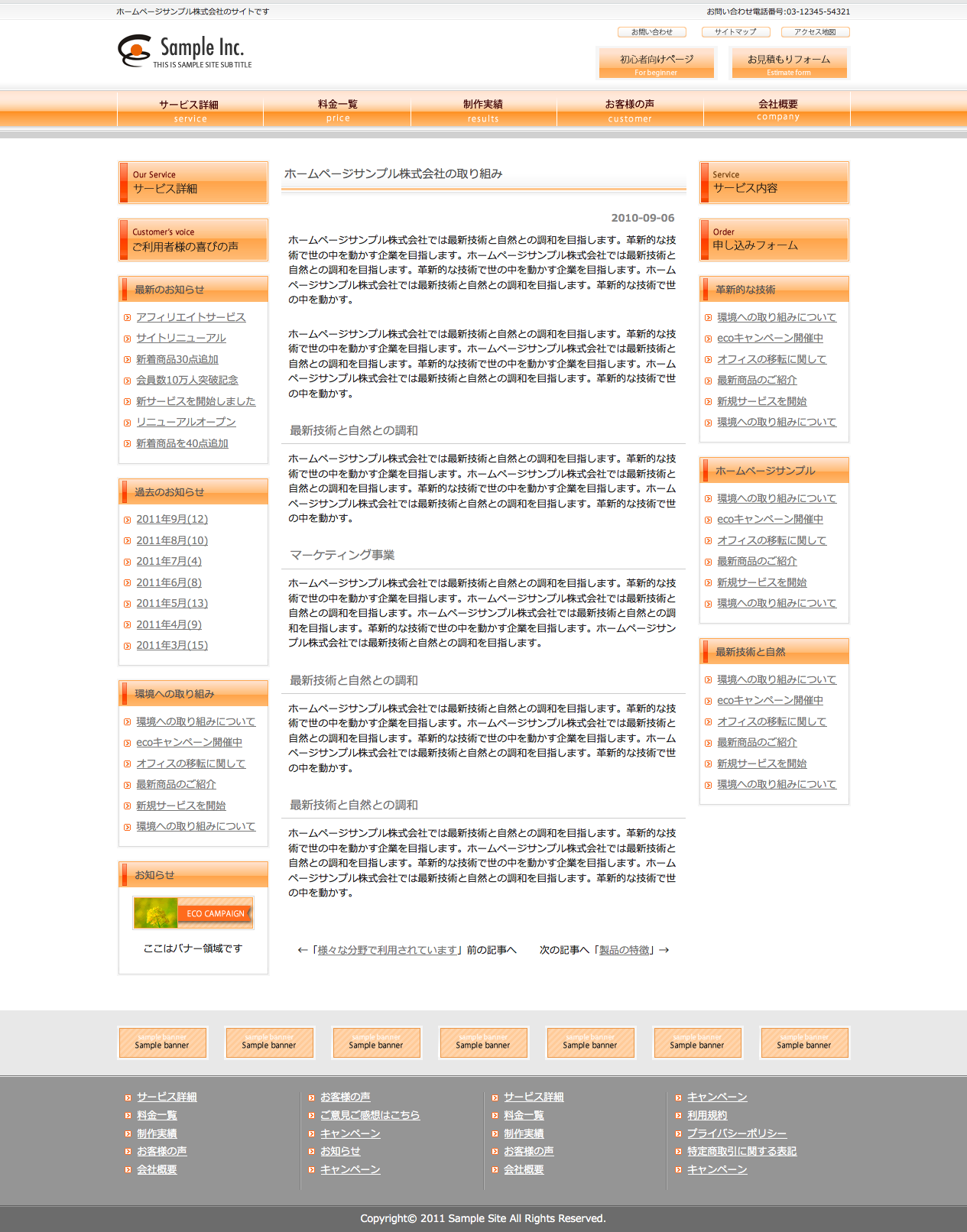
Task: Select 会社概要 company in the navigation bar
Action: point(777,109)
